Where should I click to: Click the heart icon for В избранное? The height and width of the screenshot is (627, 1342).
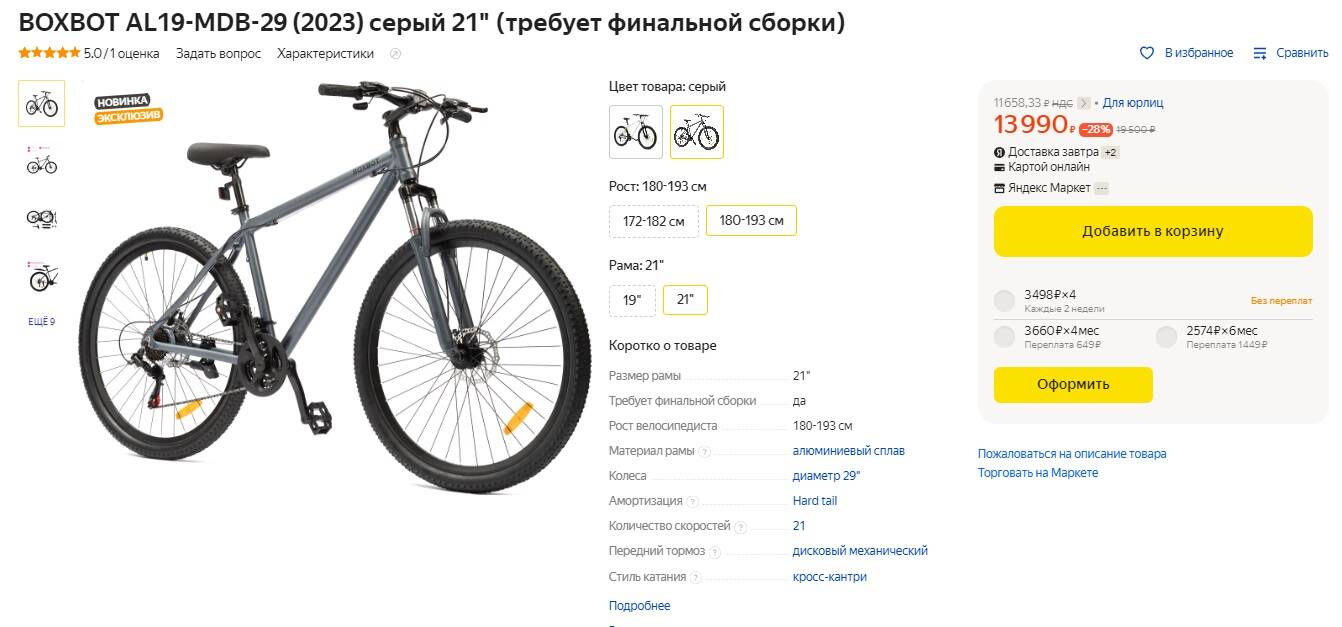click(x=1147, y=53)
